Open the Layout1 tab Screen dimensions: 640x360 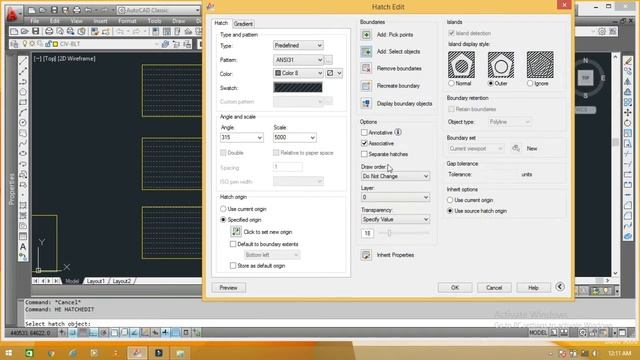(x=96, y=281)
